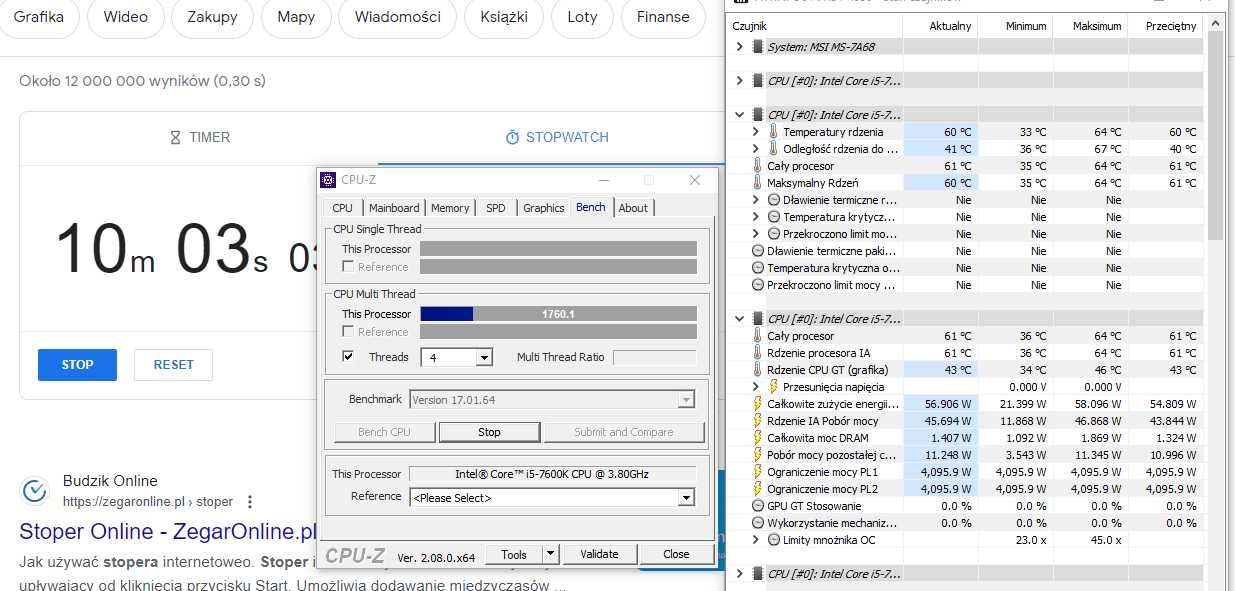Image resolution: width=1235 pixels, height=591 pixels.
Task: Click the thermometer icon beside Temperatury rdzenia
Action: pyautogui.click(x=773, y=132)
